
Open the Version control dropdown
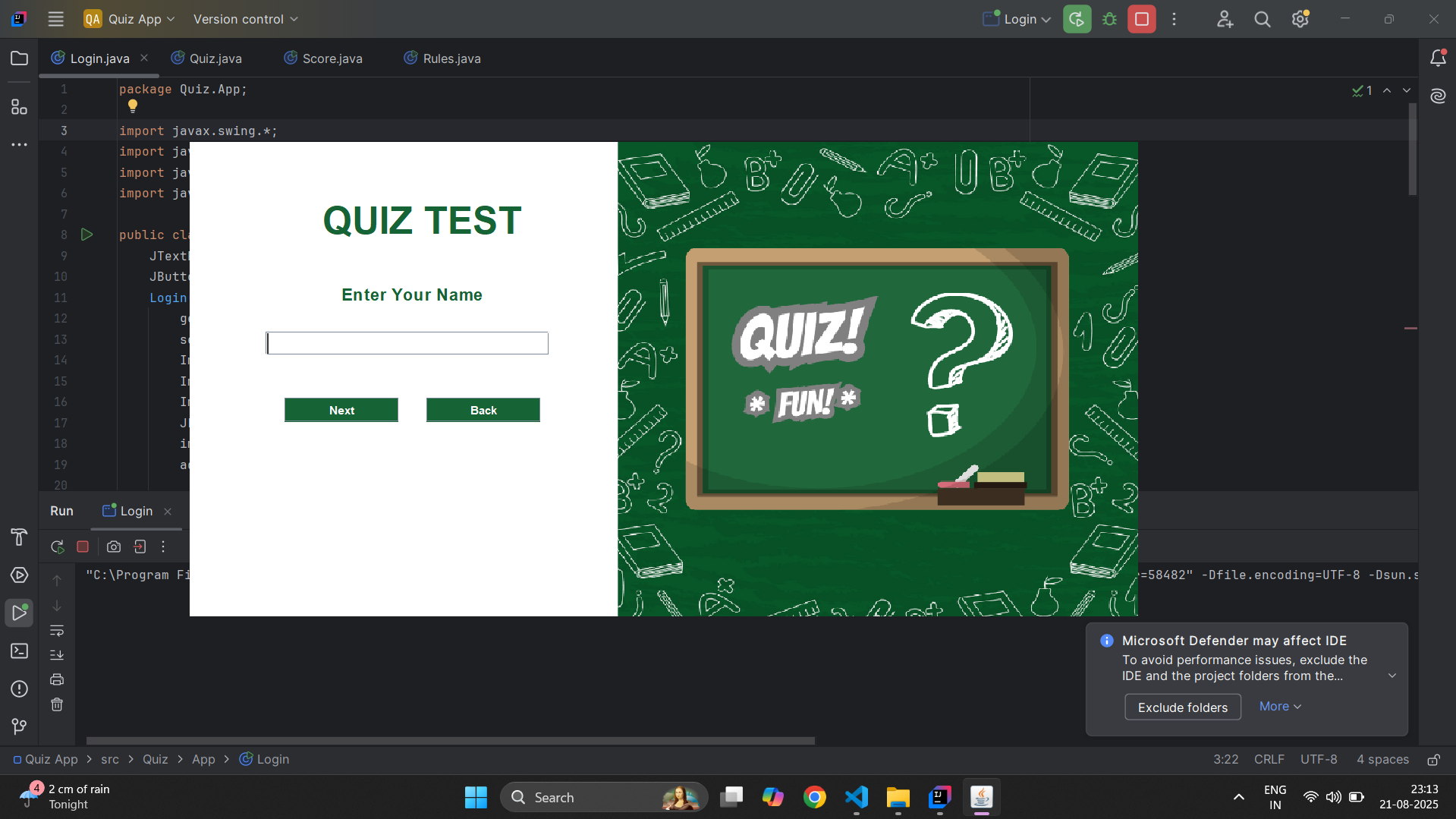coord(245,20)
